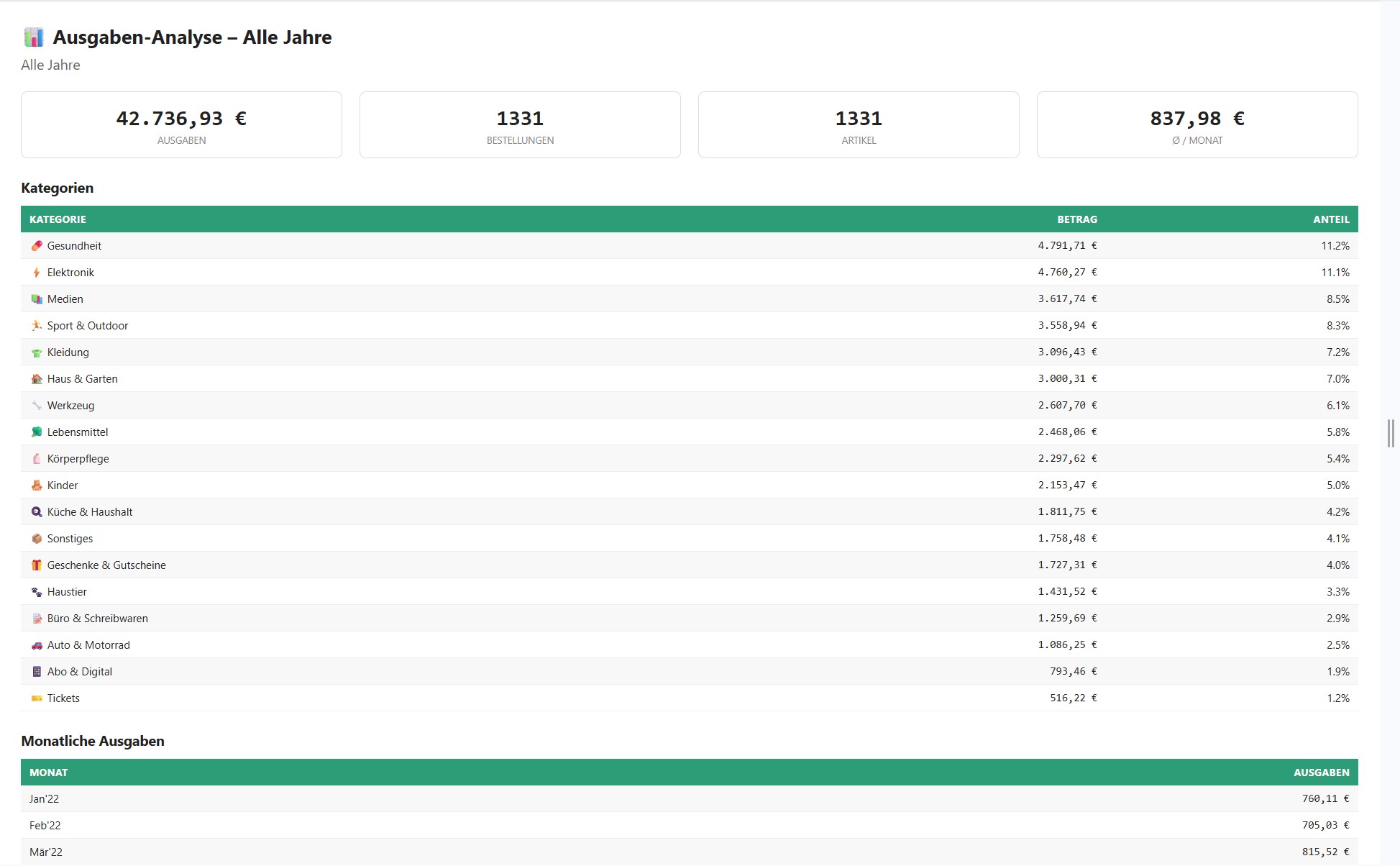This screenshot has height=866, width=1400.
Task: Click the 1331 Artikel card
Action: pyautogui.click(x=859, y=124)
